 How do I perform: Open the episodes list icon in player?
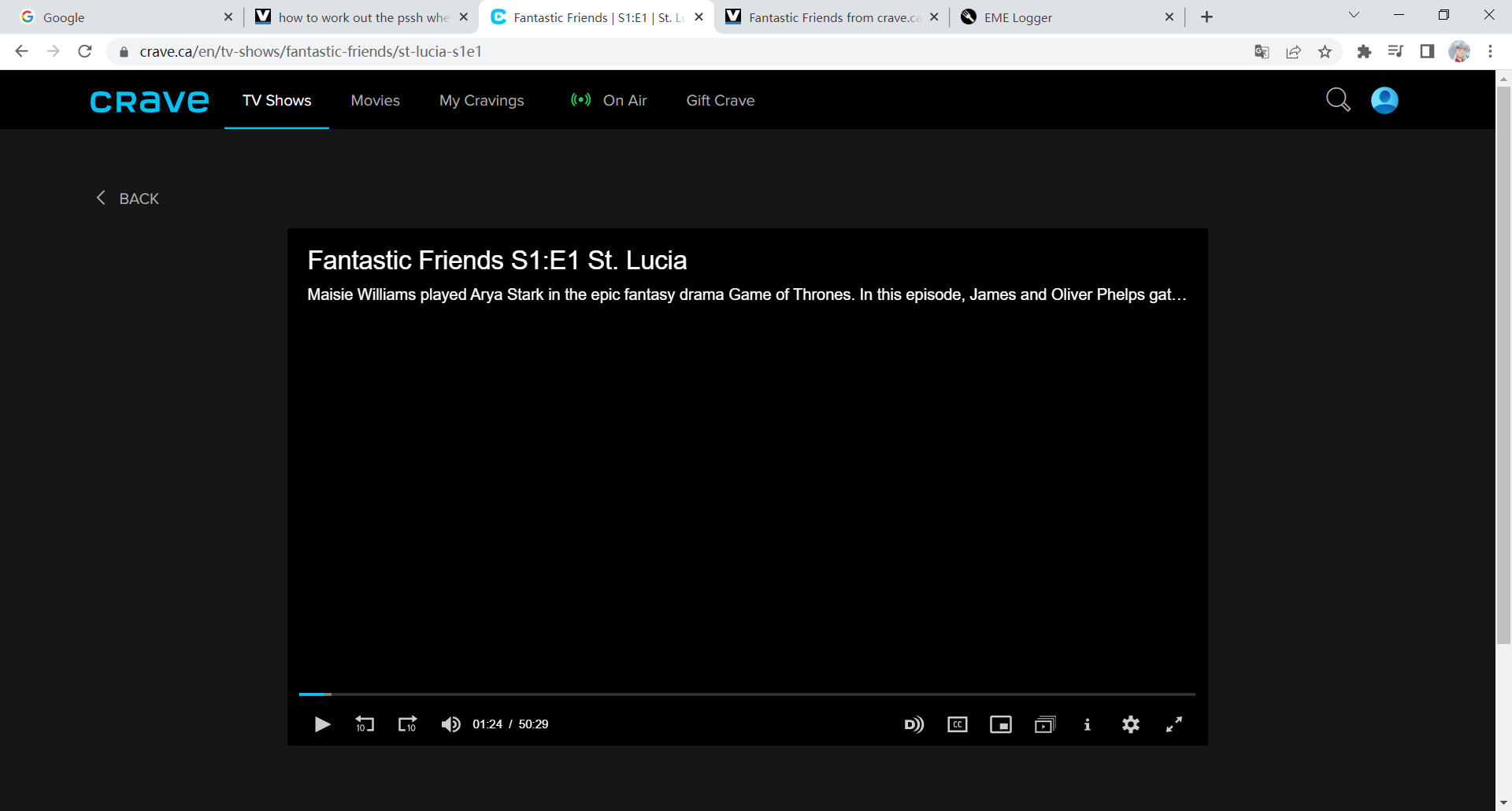pos(1045,724)
